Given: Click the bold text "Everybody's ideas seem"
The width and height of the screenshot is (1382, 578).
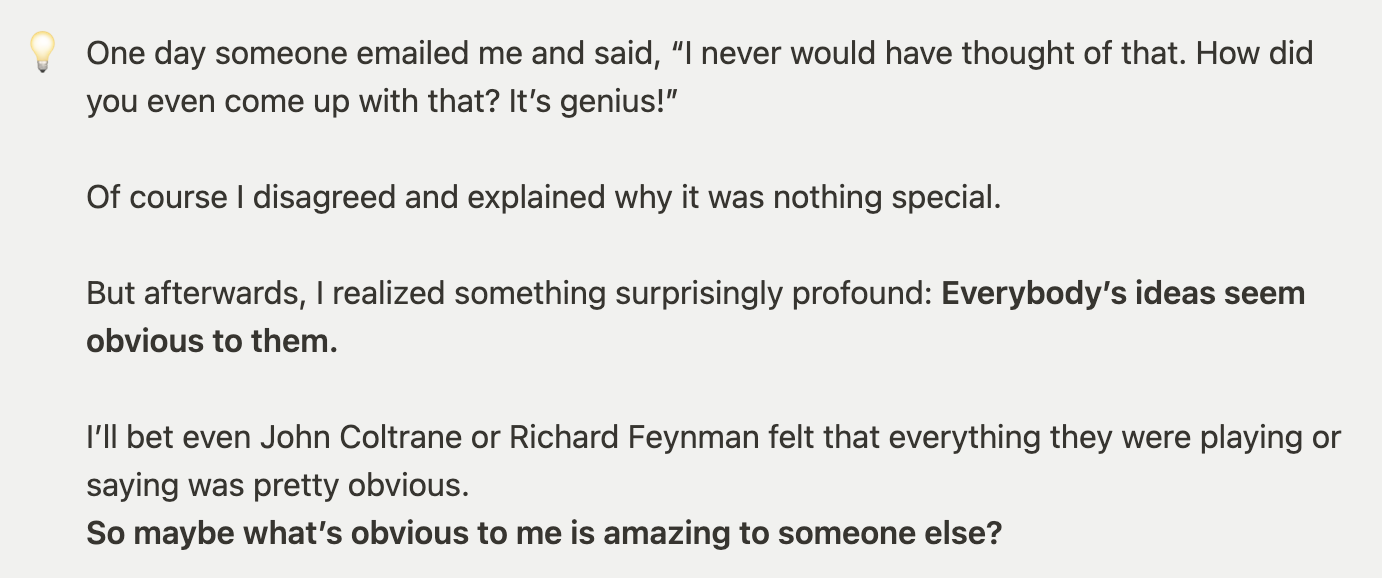Looking at the screenshot, I should point(1123,294).
